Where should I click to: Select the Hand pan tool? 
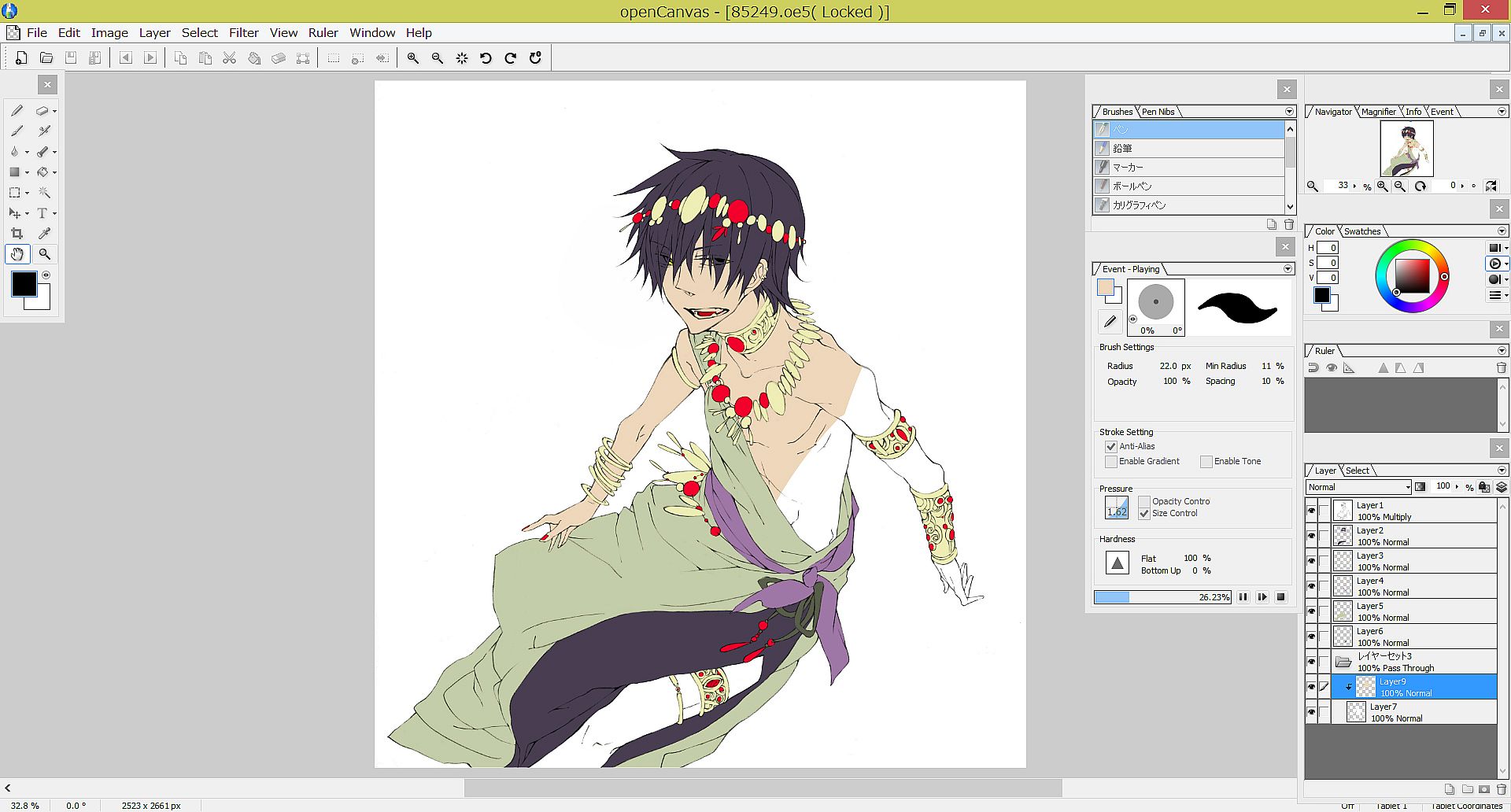pyautogui.click(x=17, y=254)
